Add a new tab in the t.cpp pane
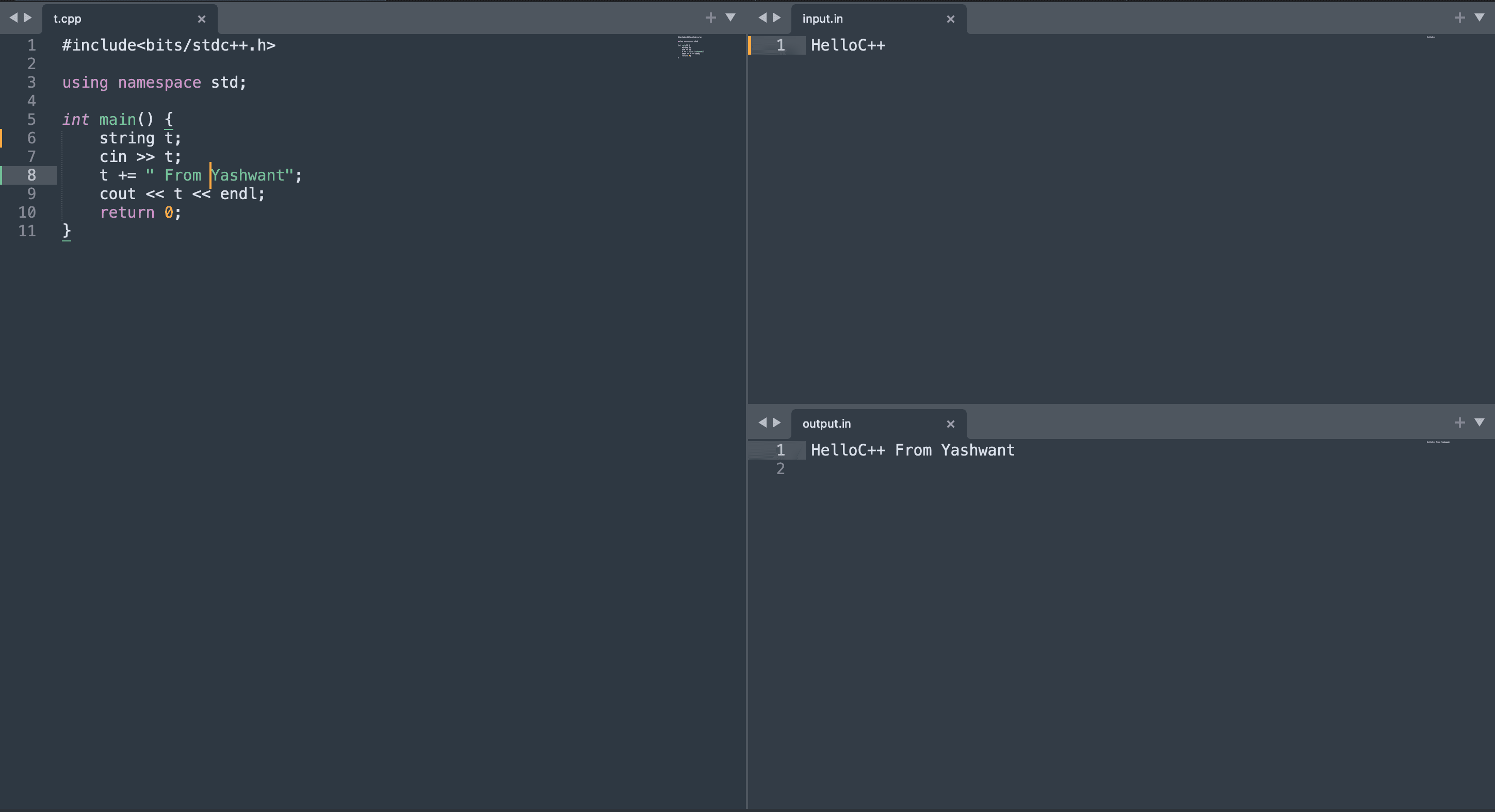Viewport: 1495px width, 812px height. pyautogui.click(x=710, y=18)
